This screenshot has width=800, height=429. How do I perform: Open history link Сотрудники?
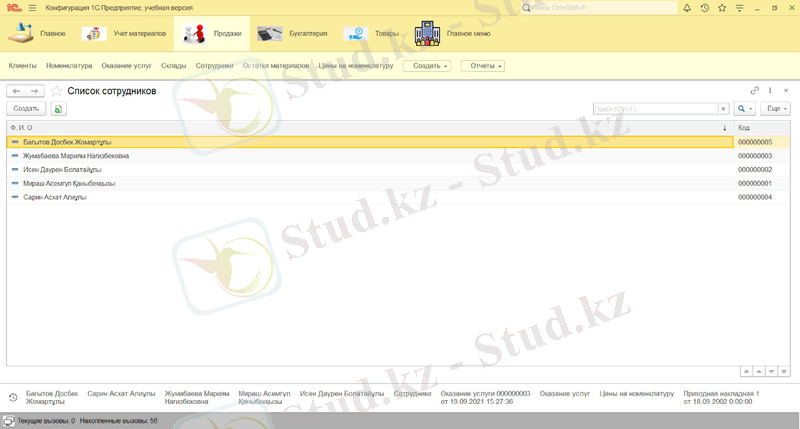click(x=412, y=394)
